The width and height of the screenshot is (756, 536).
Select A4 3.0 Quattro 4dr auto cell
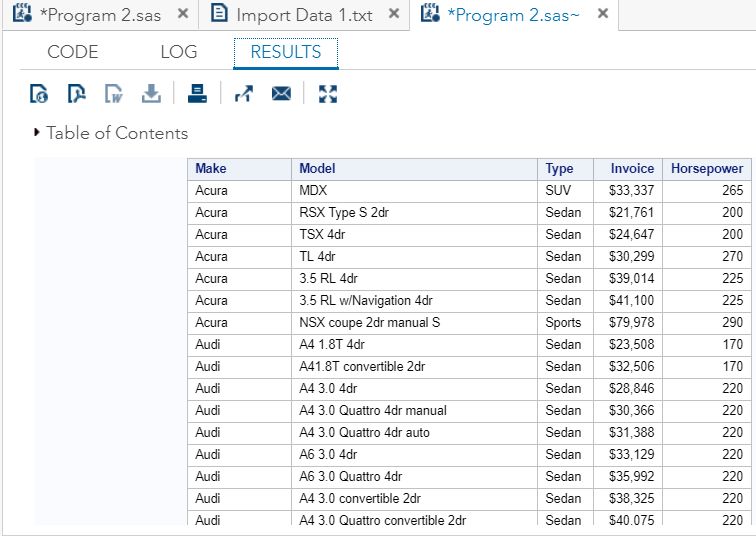(414, 433)
